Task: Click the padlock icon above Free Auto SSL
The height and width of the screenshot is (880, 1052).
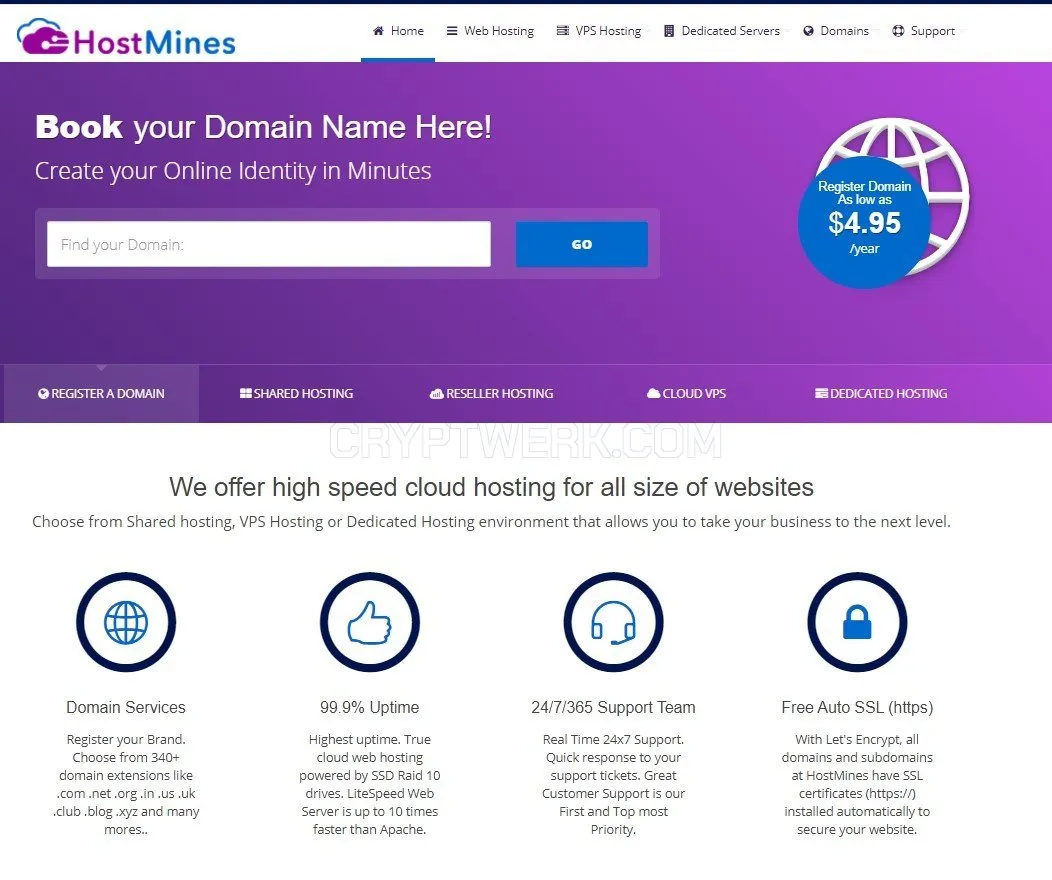Action: tap(857, 622)
